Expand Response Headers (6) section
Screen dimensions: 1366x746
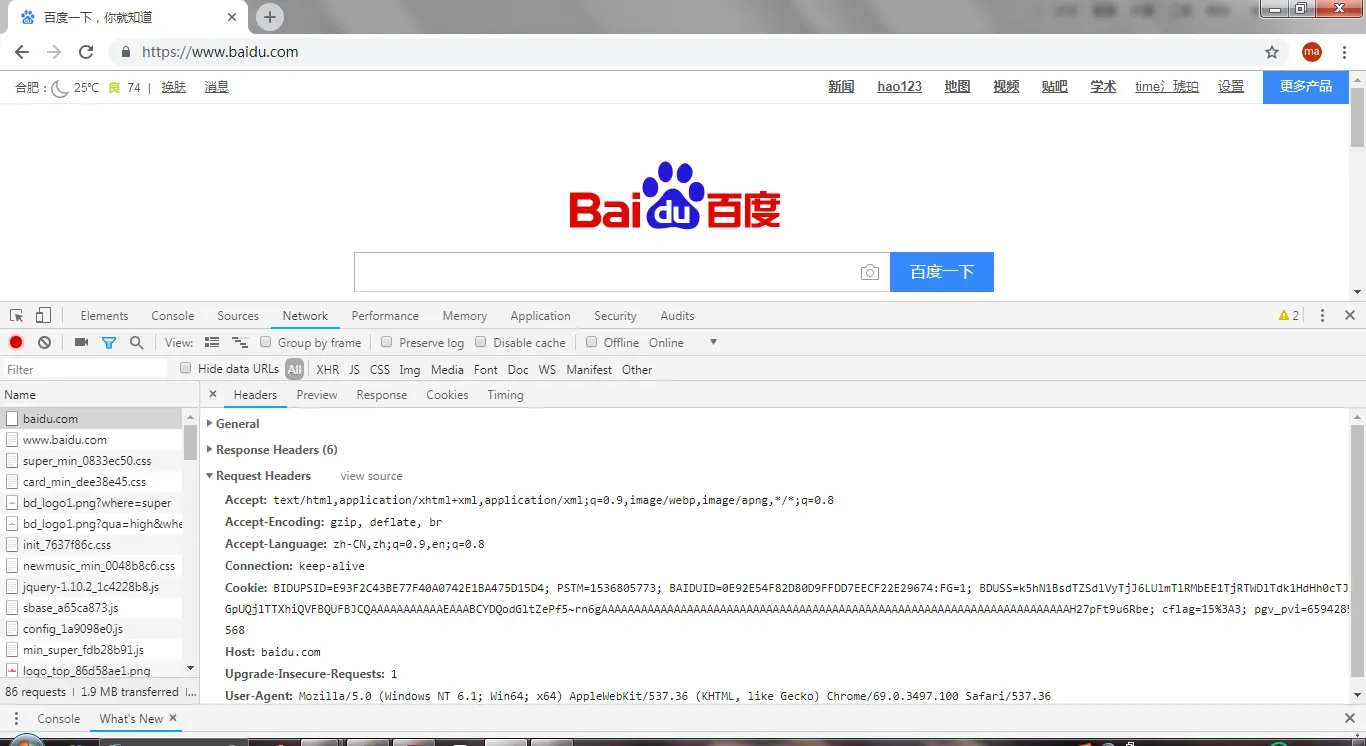pyautogui.click(x=272, y=450)
